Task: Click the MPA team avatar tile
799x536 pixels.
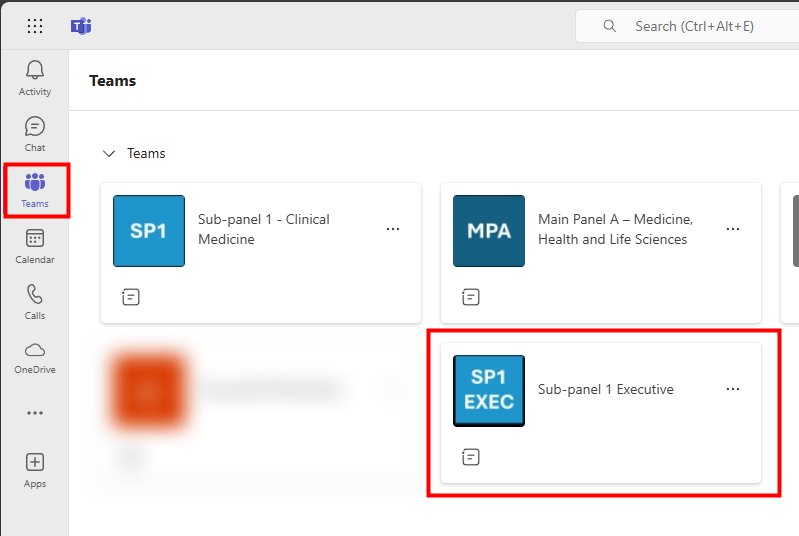Action: pos(489,231)
